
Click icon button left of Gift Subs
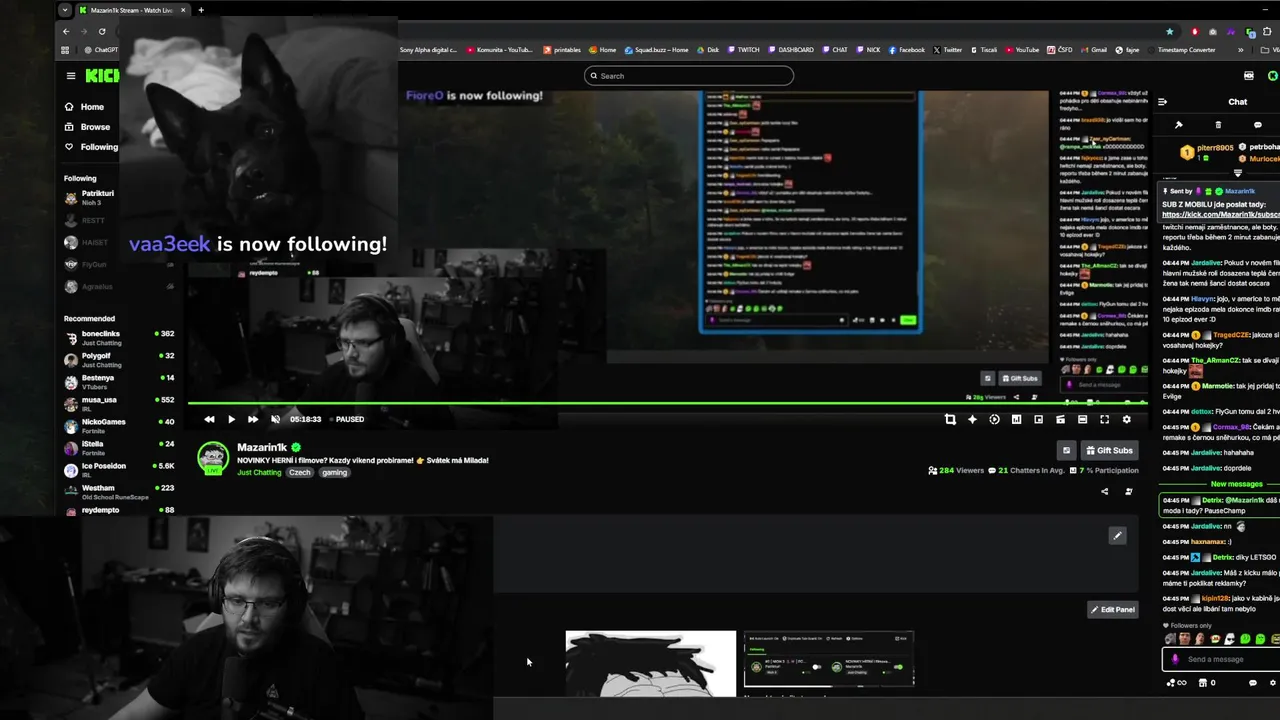pos(1066,451)
